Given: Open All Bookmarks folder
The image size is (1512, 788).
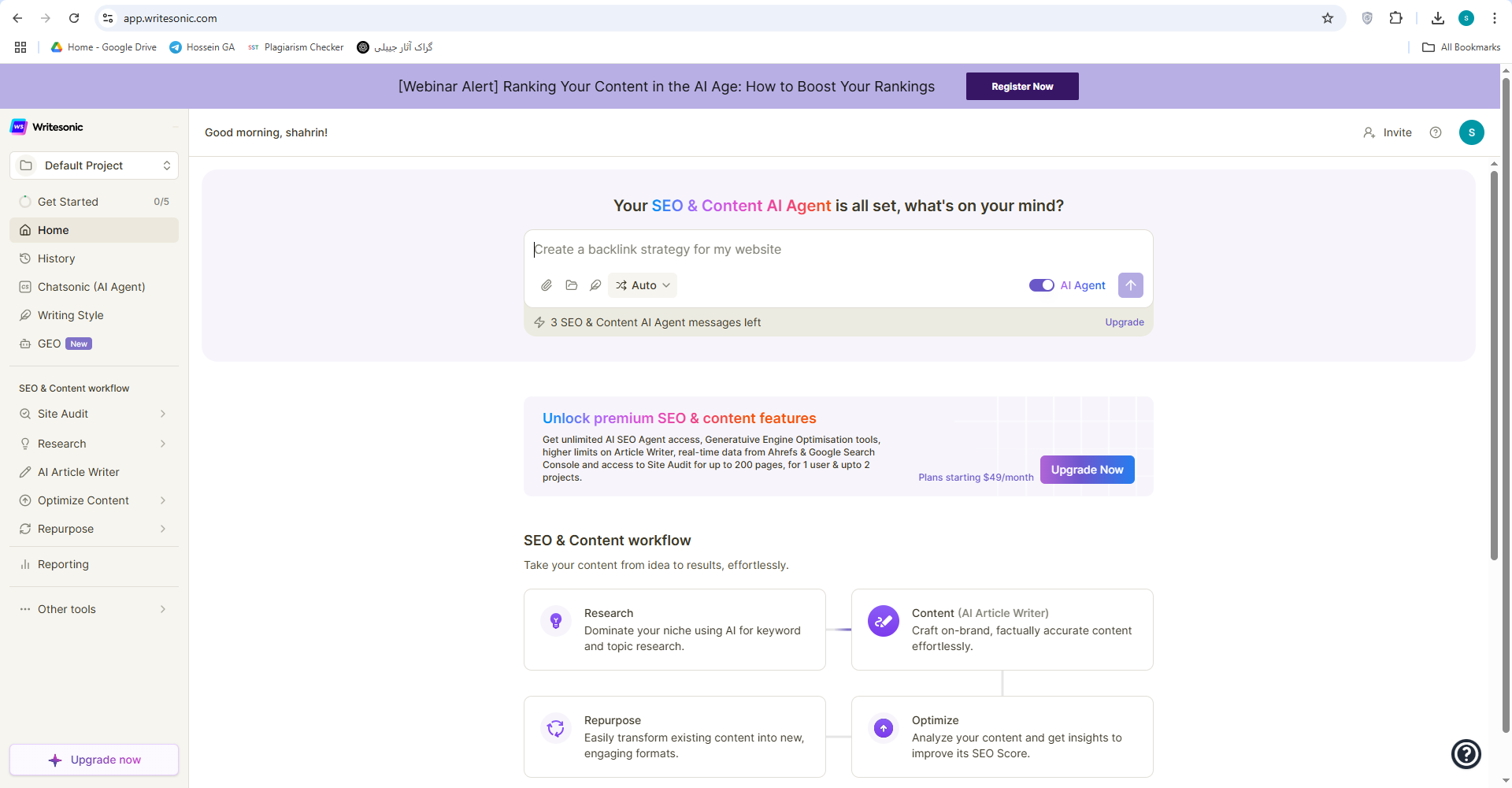Looking at the screenshot, I should click(x=1462, y=47).
